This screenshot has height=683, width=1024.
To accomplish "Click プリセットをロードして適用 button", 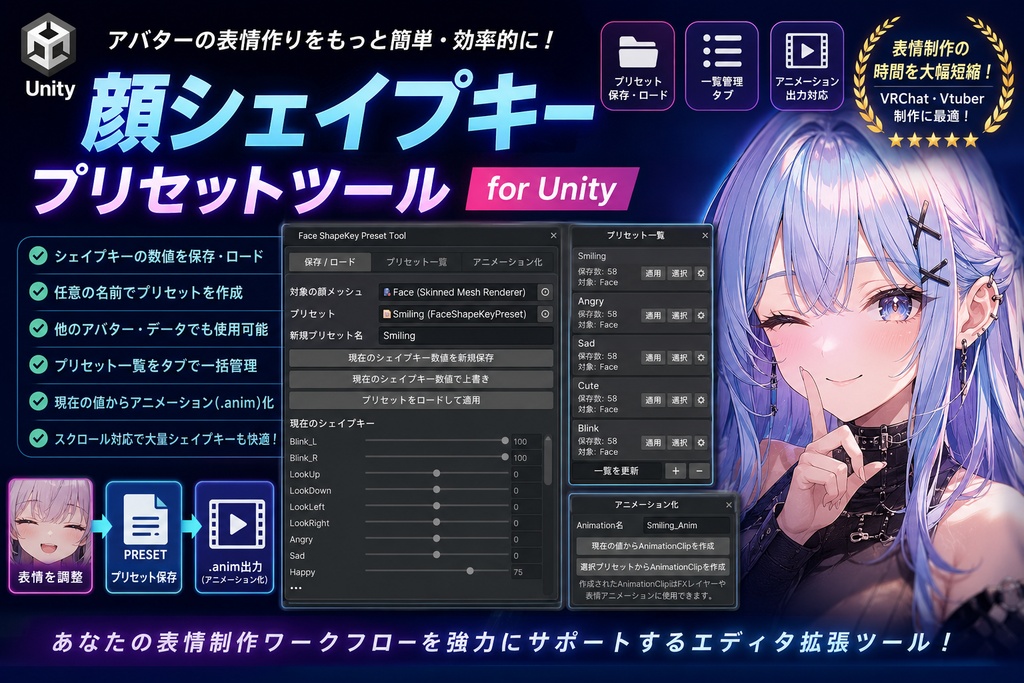I will pyautogui.click(x=421, y=400).
